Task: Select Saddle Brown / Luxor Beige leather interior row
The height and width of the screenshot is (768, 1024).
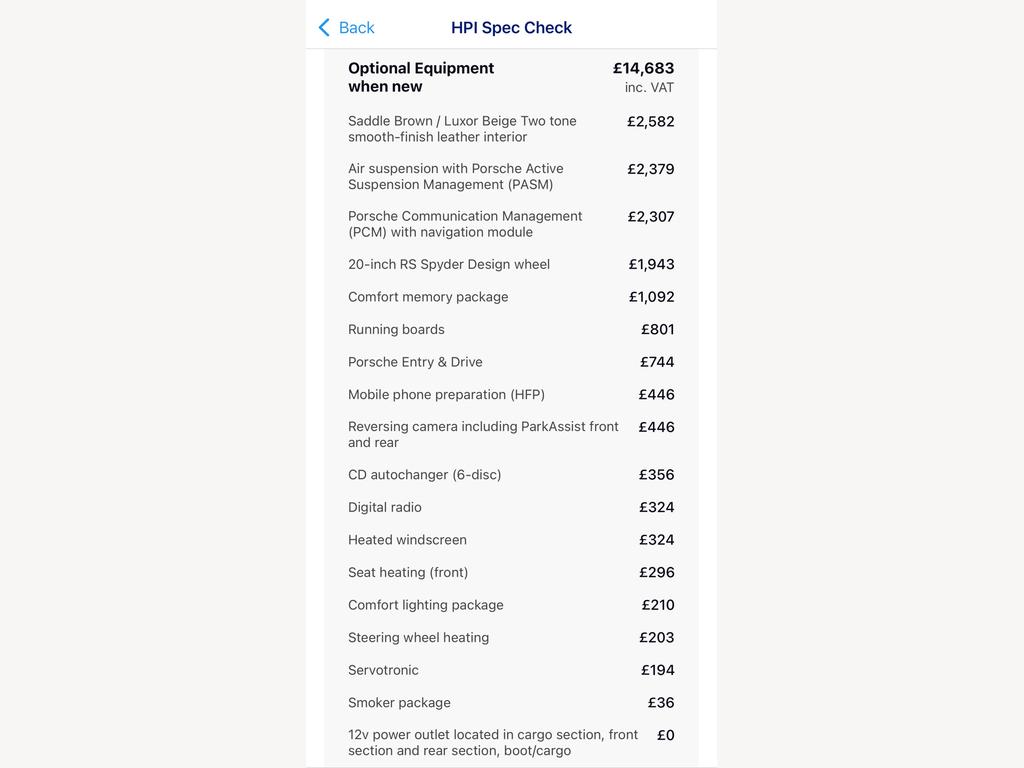Action: (511, 129)
